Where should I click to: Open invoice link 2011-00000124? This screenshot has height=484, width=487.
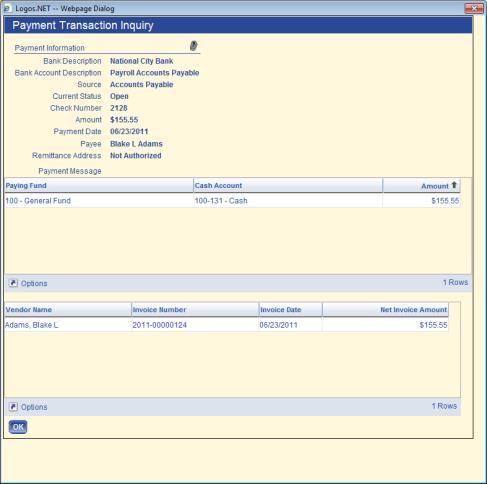[x=159, y=325]
